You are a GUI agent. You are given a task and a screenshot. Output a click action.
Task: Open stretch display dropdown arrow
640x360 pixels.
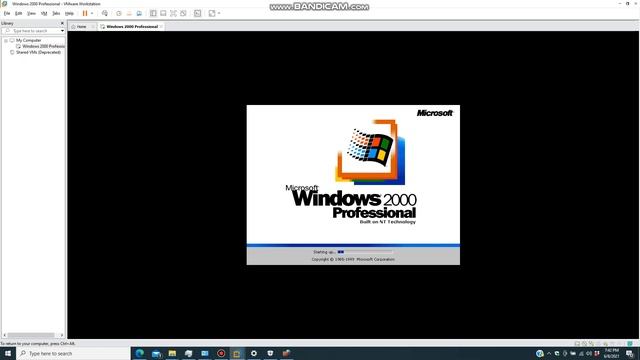tap(219, 13)
